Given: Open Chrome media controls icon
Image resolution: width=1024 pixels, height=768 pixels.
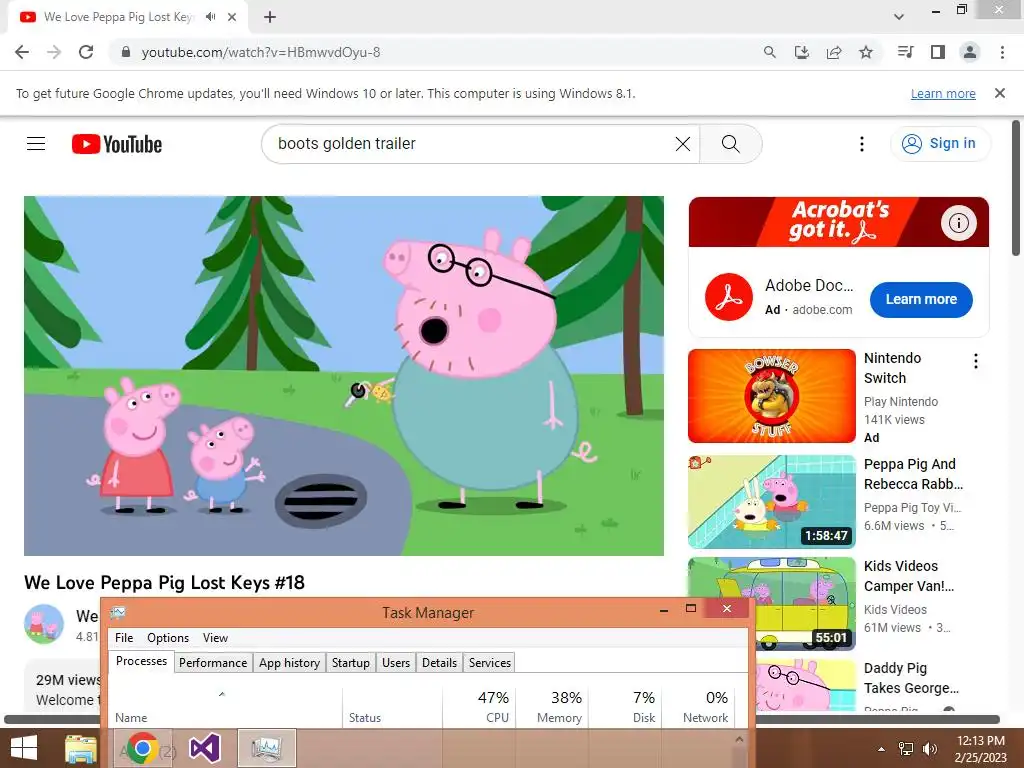Looking at the screenshot, I should (x=905, y=52).
